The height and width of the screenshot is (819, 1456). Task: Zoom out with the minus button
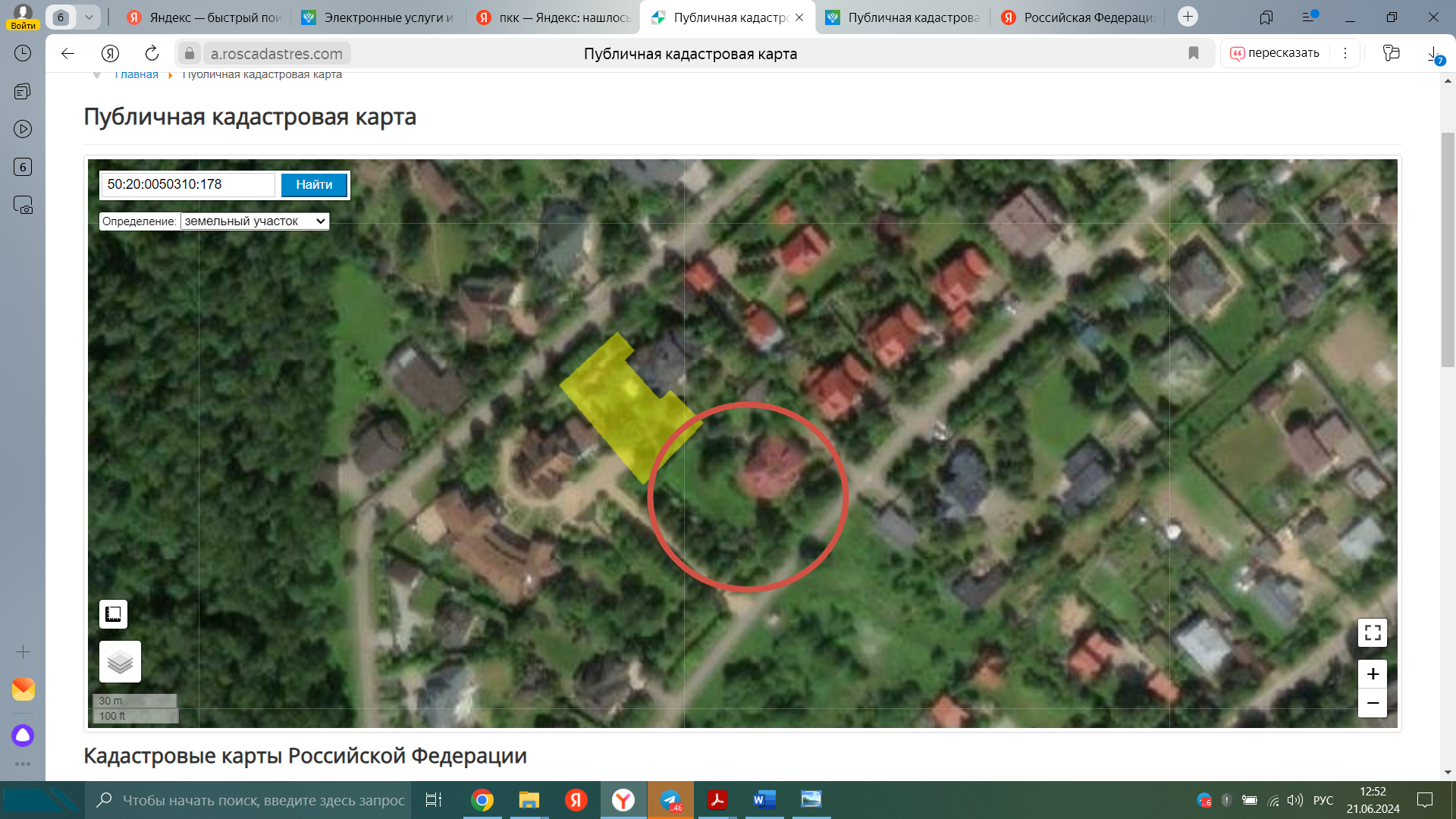(x=1372, y=704)
